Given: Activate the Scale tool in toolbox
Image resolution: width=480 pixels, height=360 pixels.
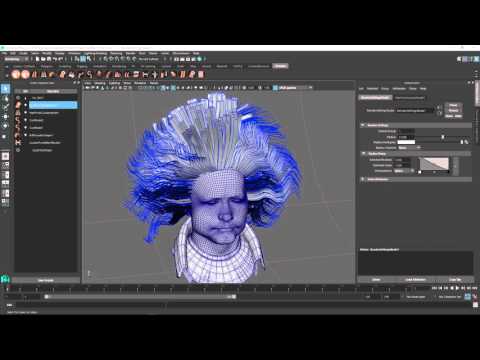Looking at the screenshot, I should coord(5,136).
